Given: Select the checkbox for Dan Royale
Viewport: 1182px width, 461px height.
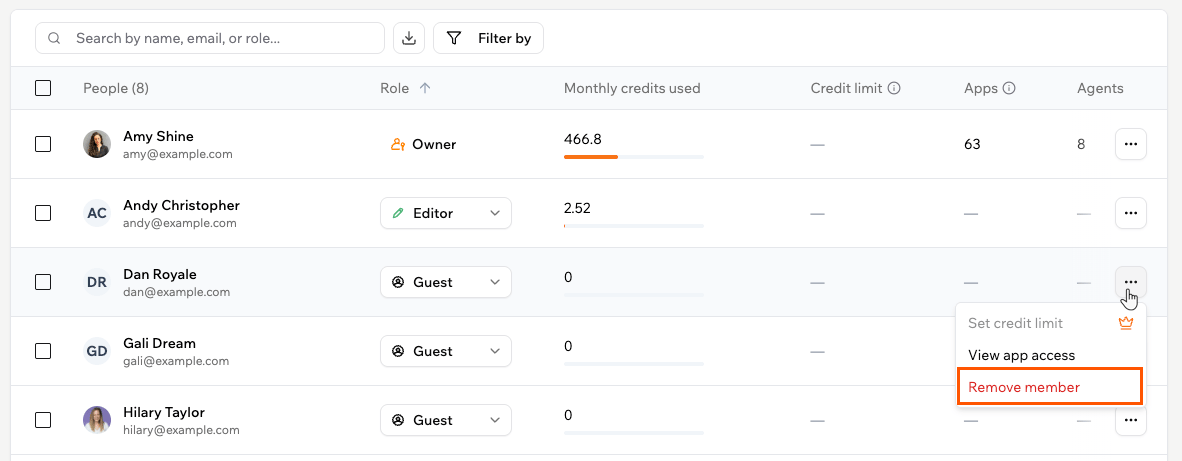Looking at the screenshot, I should pyautogui.click(x=43, y=282).
